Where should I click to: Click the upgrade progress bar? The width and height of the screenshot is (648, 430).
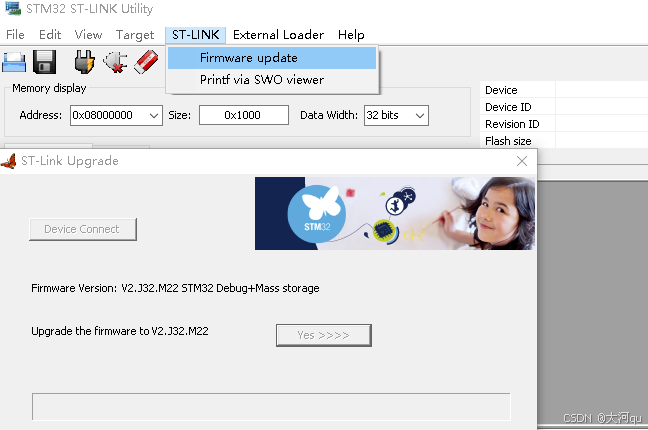(271, 407)
